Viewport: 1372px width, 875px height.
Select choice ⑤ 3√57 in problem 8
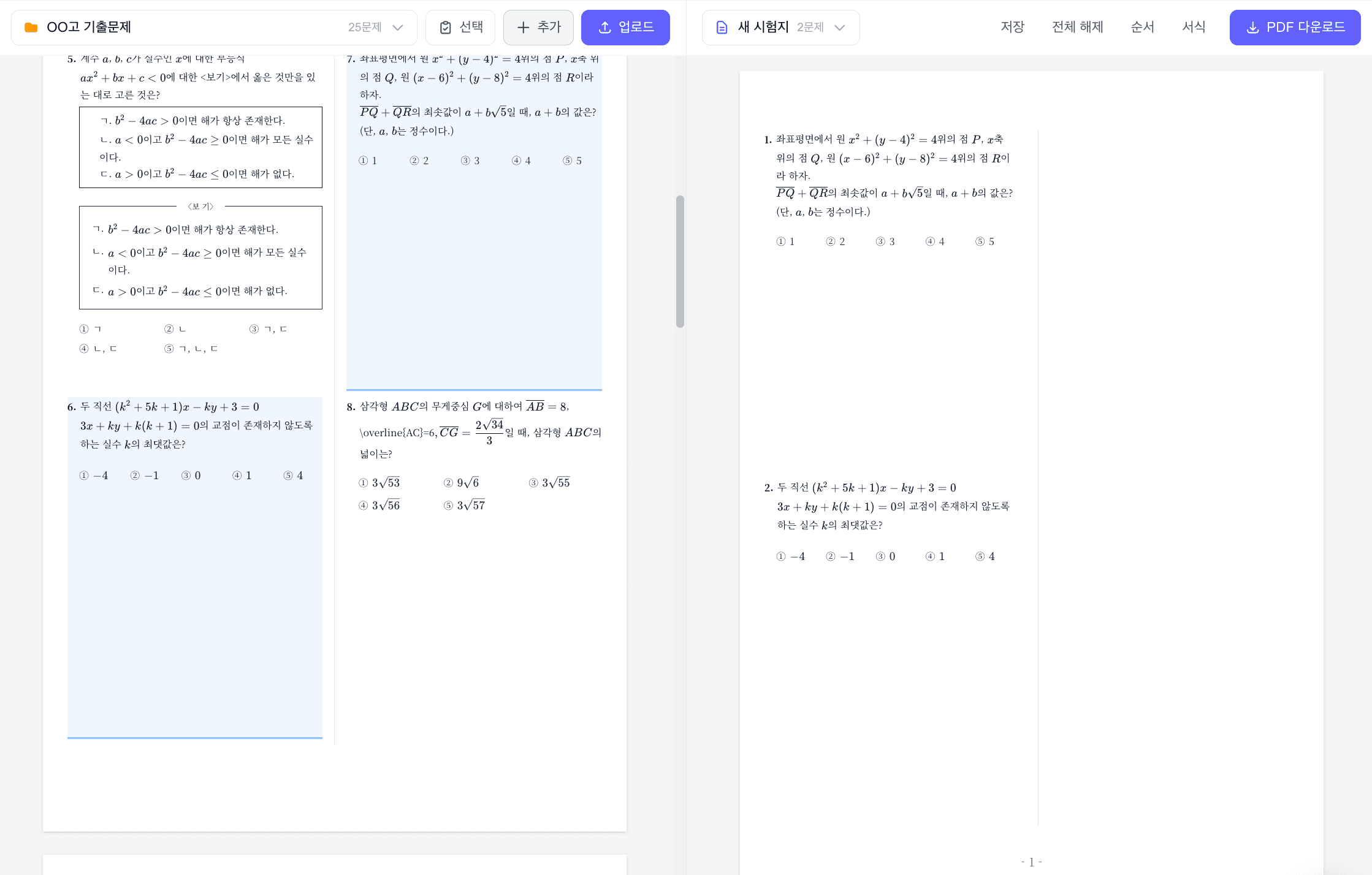(465, 506)
